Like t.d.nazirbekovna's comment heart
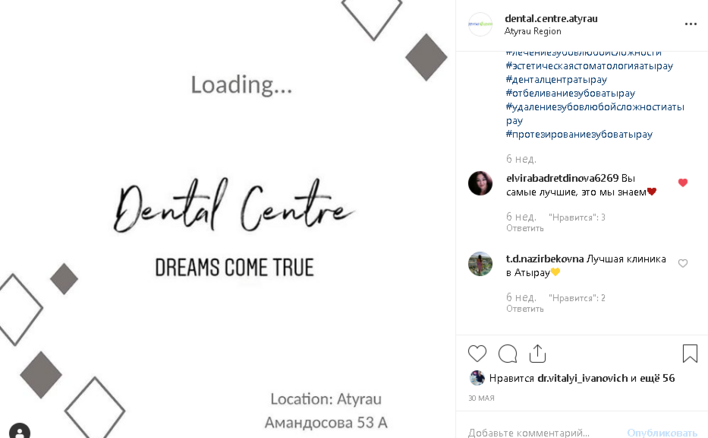 [683, 263]
